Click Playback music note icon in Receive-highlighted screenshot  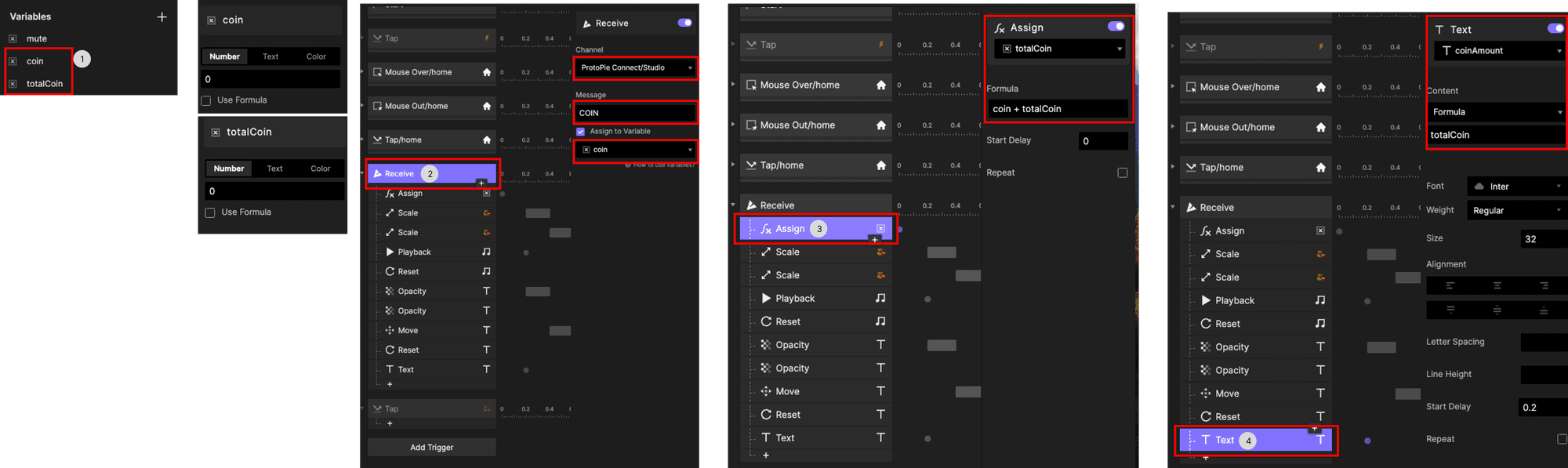pyautogui.click(x=486, y=252)
